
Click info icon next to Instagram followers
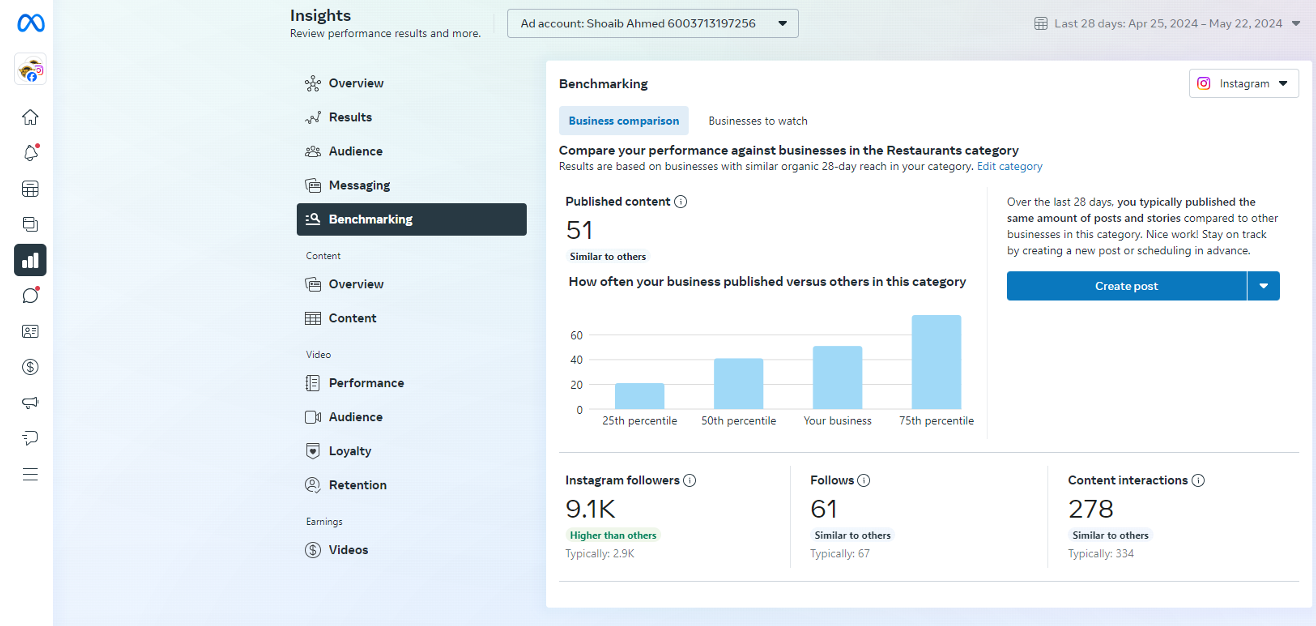coord(690,480)
